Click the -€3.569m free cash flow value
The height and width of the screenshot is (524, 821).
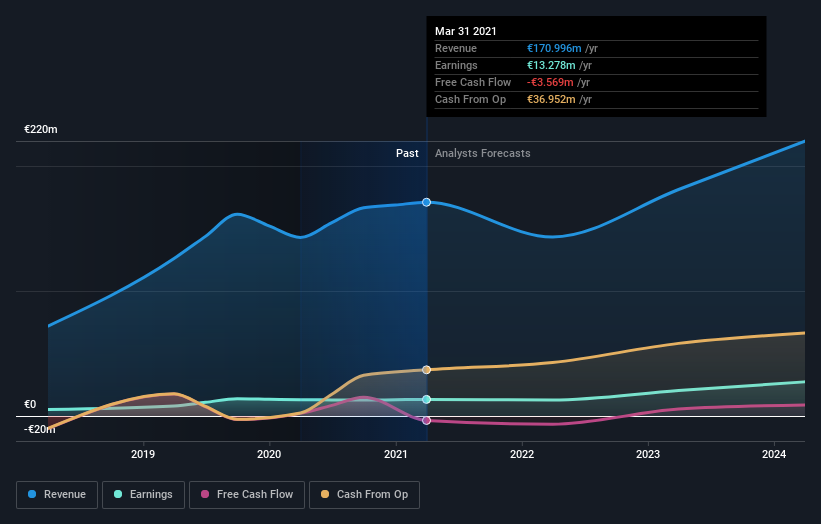550,82
